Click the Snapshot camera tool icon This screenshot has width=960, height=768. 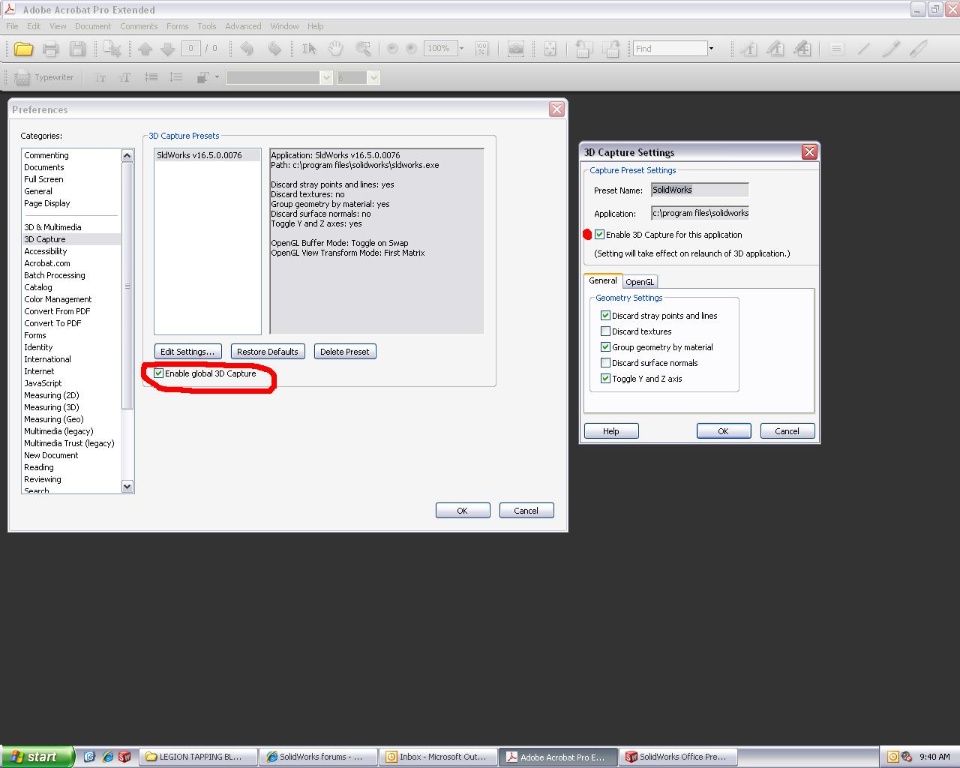click(516, 49)
